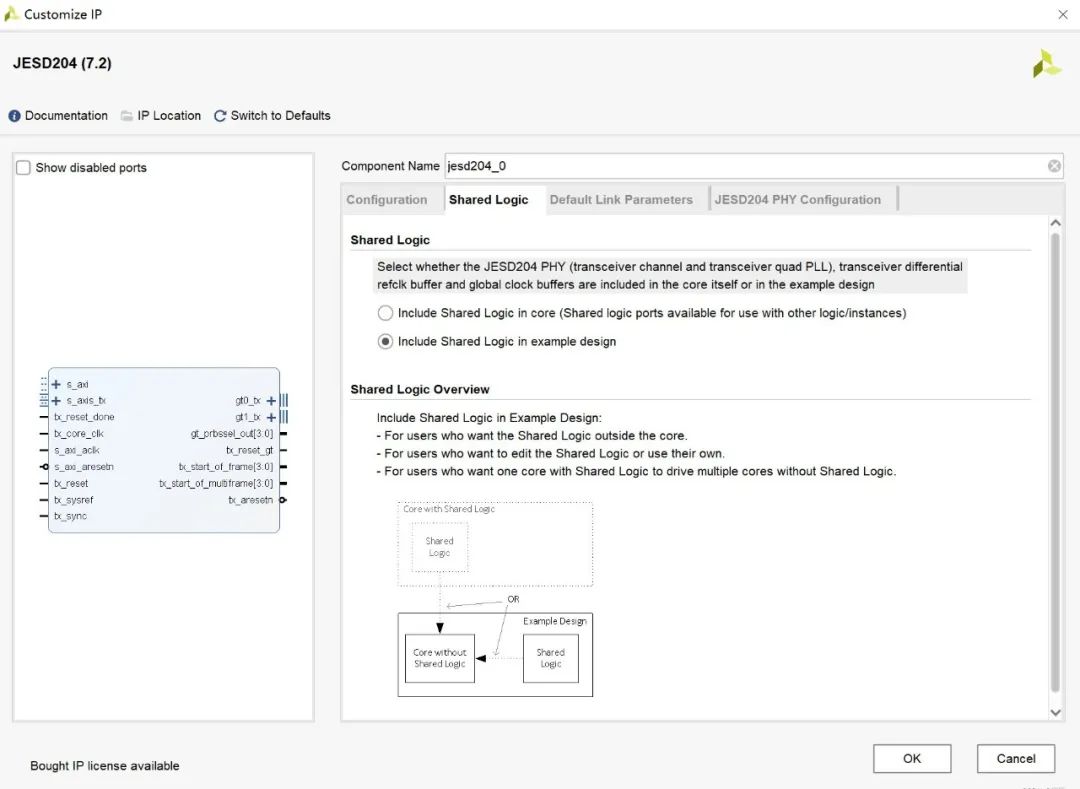Click the scroll down arrow of panel
The image size is (1080, 789).
point(1055,713)
